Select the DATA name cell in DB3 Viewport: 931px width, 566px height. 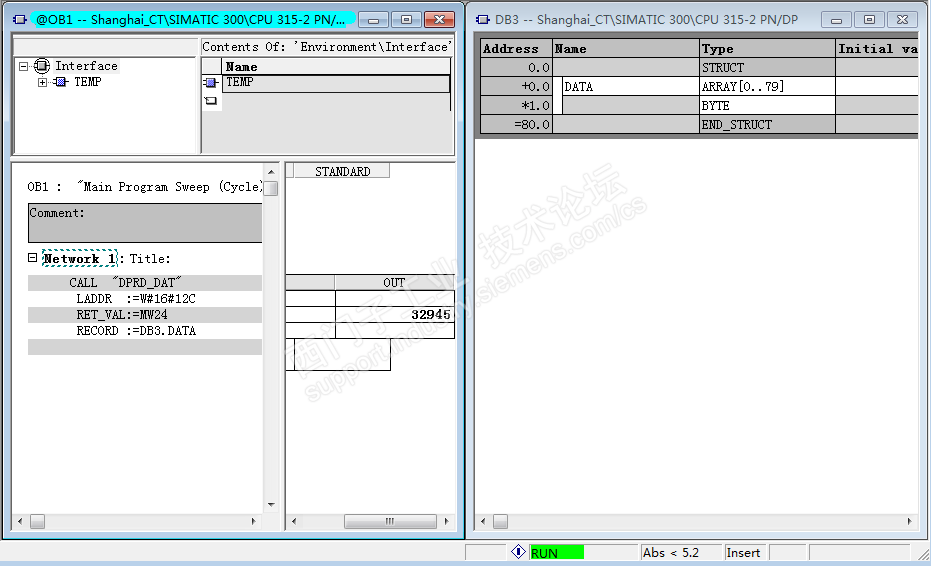(x=630, y=87)
